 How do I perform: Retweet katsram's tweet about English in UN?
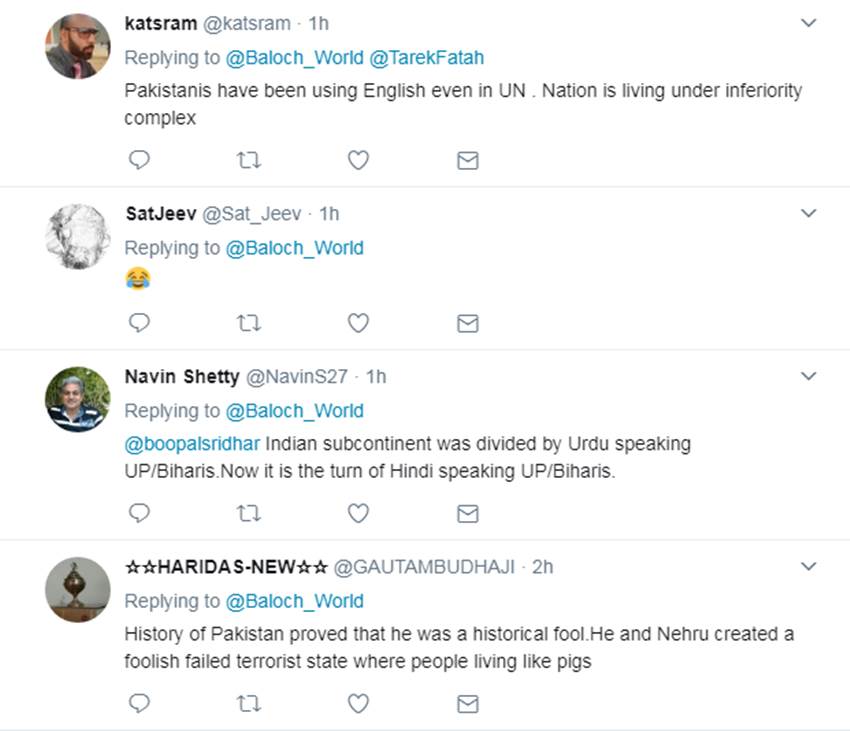pyautogui.click(x=249, y=160)
